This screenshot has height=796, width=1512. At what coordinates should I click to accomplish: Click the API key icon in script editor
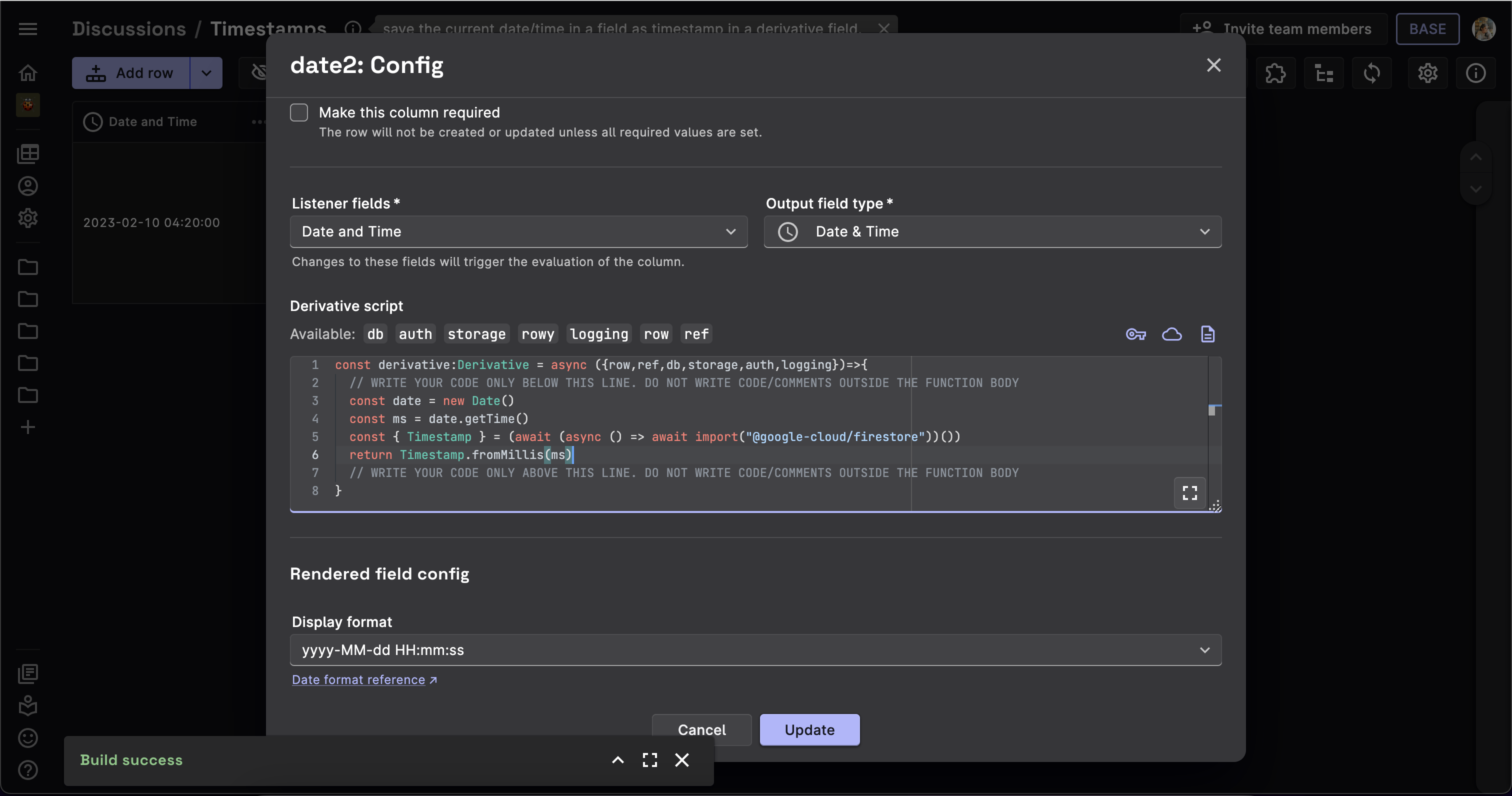coord(1136,334)
